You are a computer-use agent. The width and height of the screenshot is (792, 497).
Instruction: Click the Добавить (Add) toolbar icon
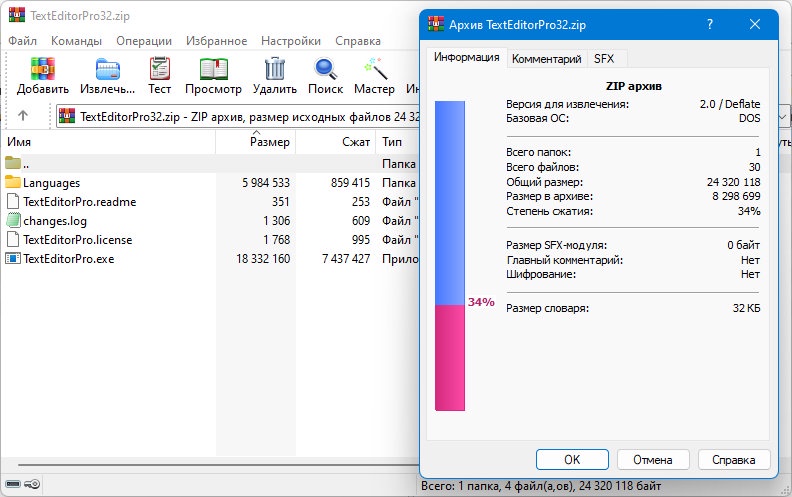click(x=42, y=69)
